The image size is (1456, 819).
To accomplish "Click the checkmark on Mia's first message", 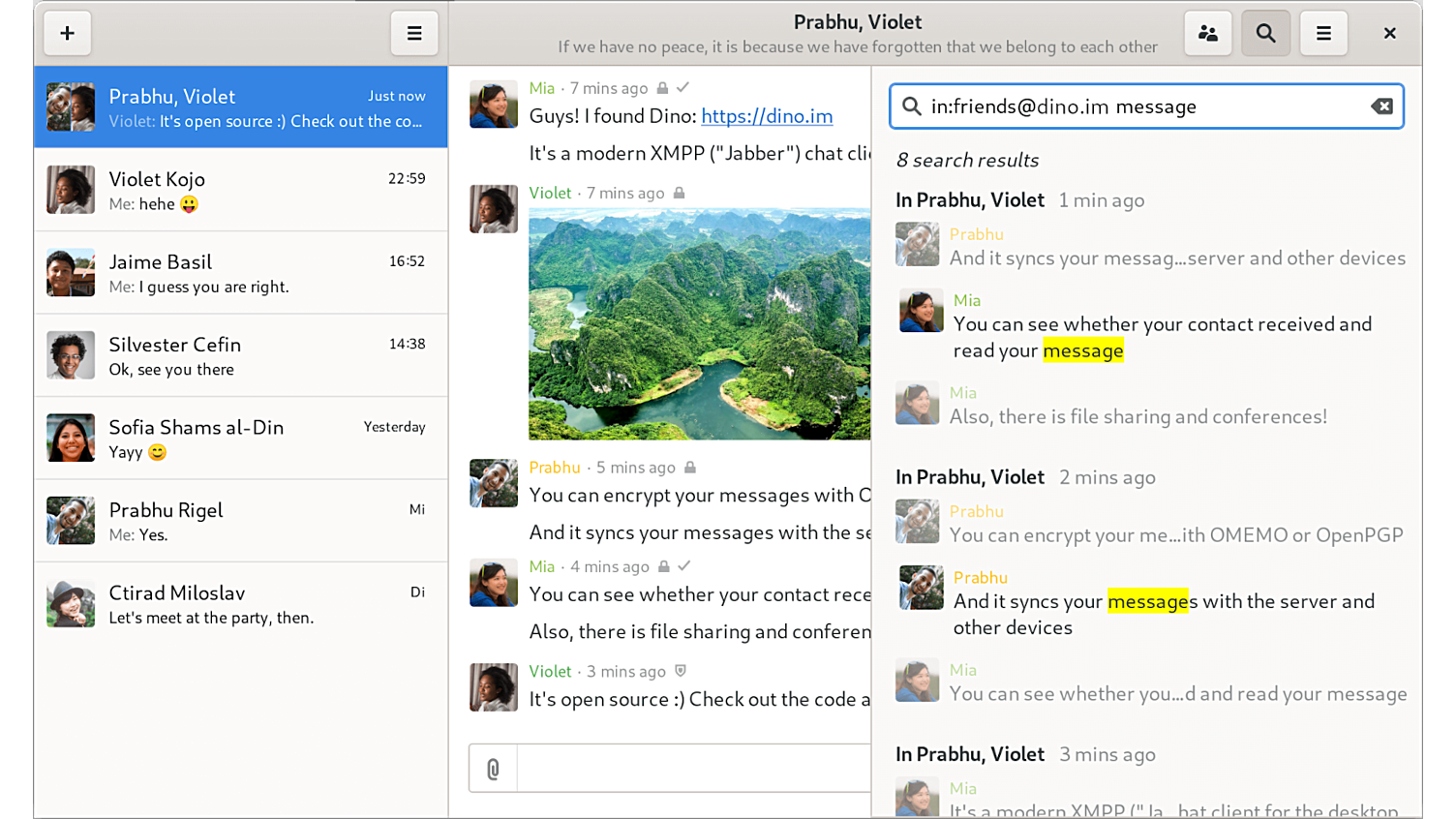I will (683, 88).
